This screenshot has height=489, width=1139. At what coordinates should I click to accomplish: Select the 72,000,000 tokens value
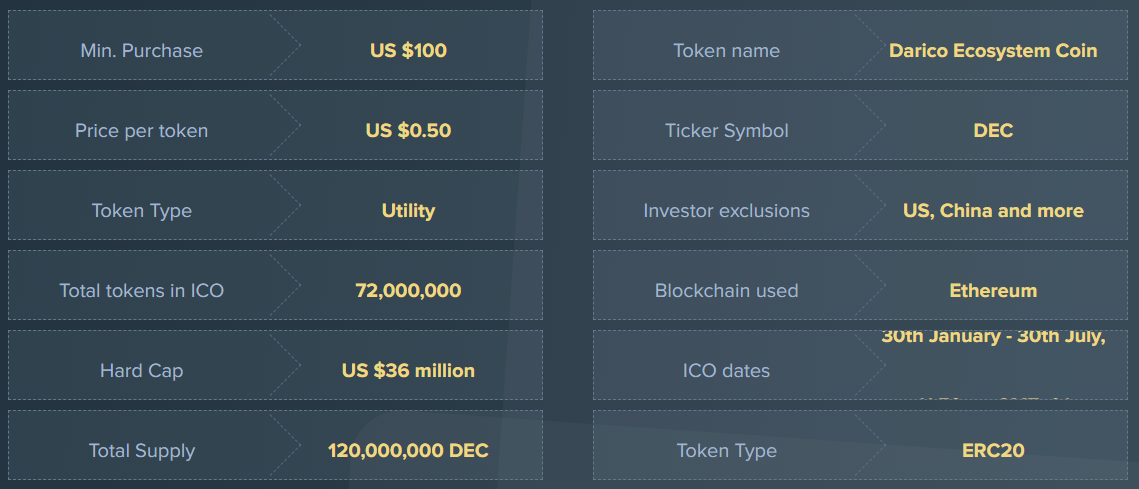(x=408, y=291)
